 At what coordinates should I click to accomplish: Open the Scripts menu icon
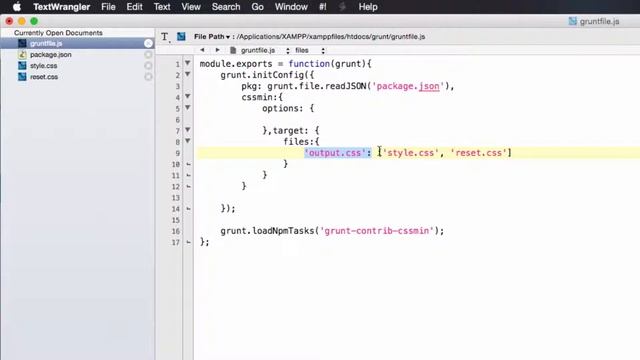(x=342, y=7)
